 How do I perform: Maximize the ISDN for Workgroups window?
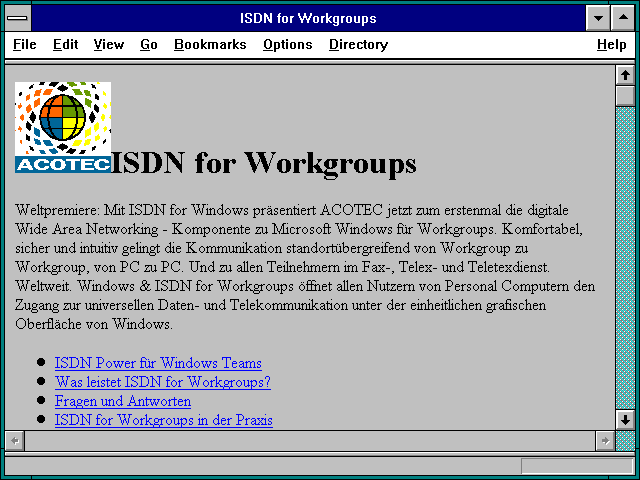click(x=623, y=18)
